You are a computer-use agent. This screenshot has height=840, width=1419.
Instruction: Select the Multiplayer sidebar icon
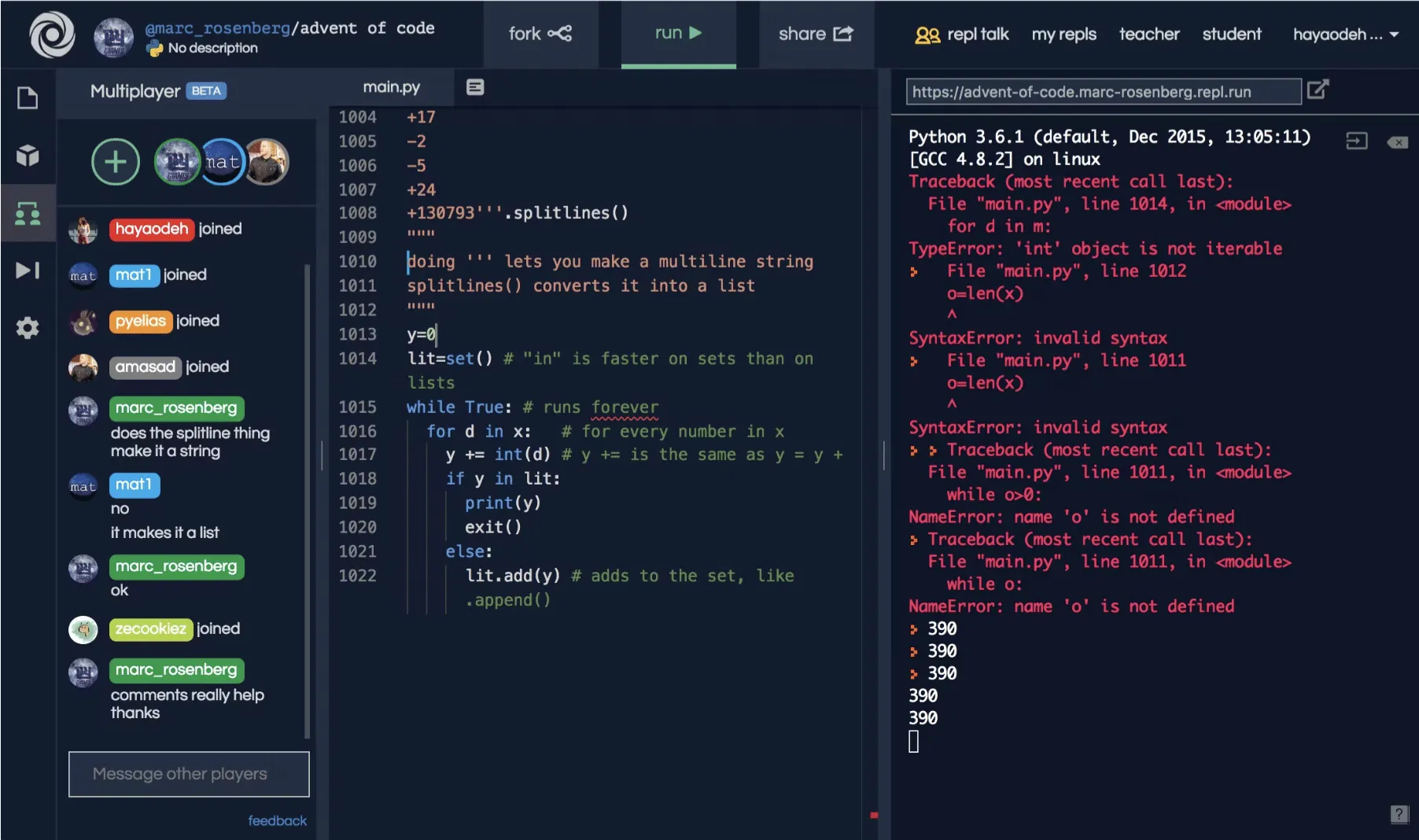tap(28, 213)
